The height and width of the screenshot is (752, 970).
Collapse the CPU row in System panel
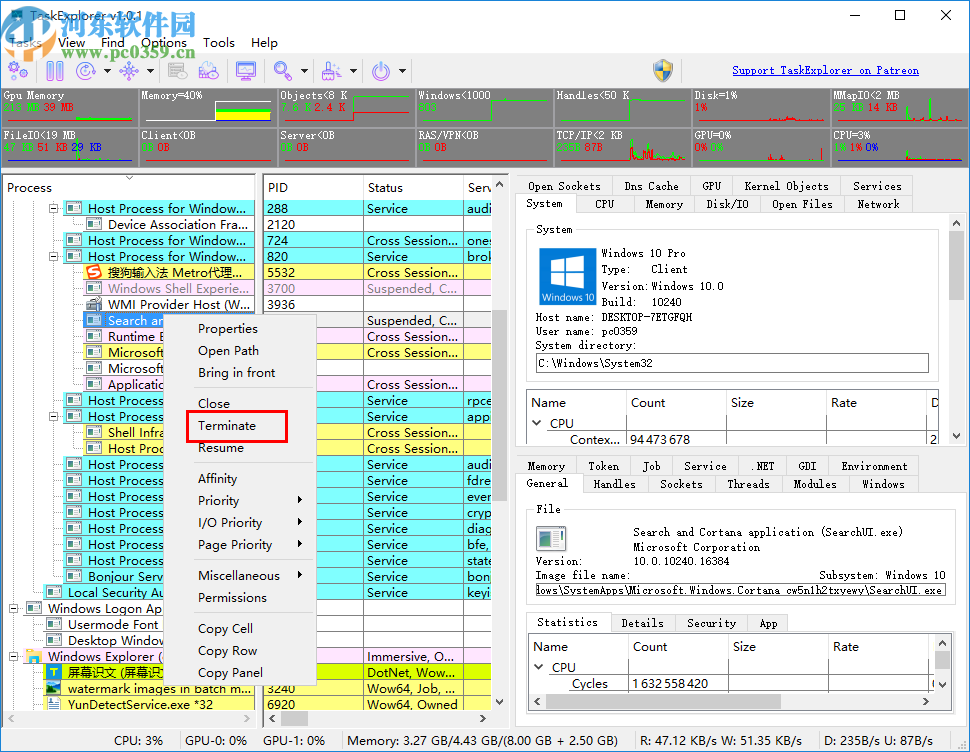(538, 423)
